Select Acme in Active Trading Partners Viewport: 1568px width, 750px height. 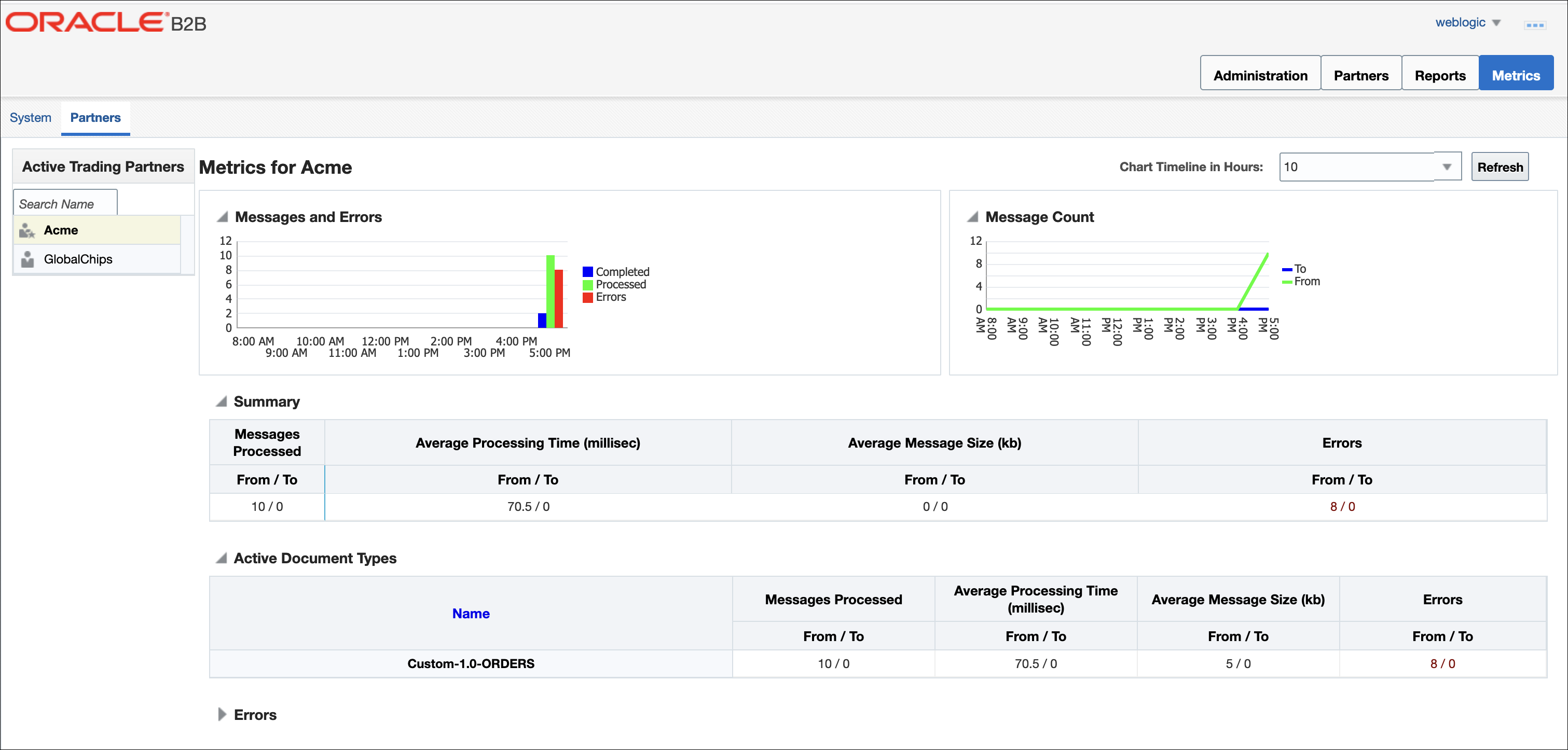(x=97, y=230)
